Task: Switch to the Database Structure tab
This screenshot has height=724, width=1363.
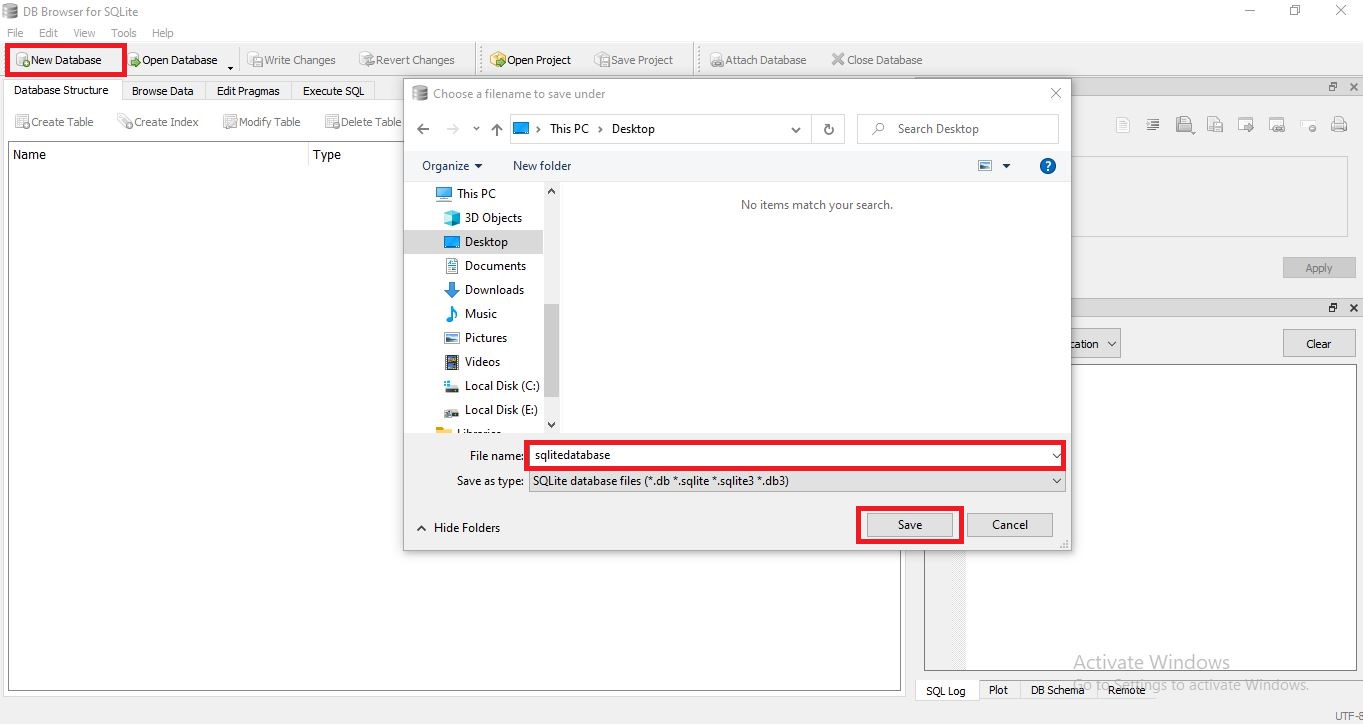Action: [61, 90]
